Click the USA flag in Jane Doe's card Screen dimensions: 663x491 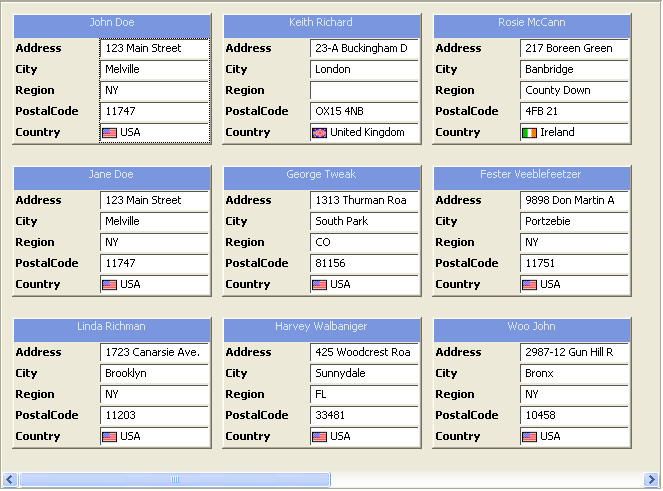(x=110, y=285)
